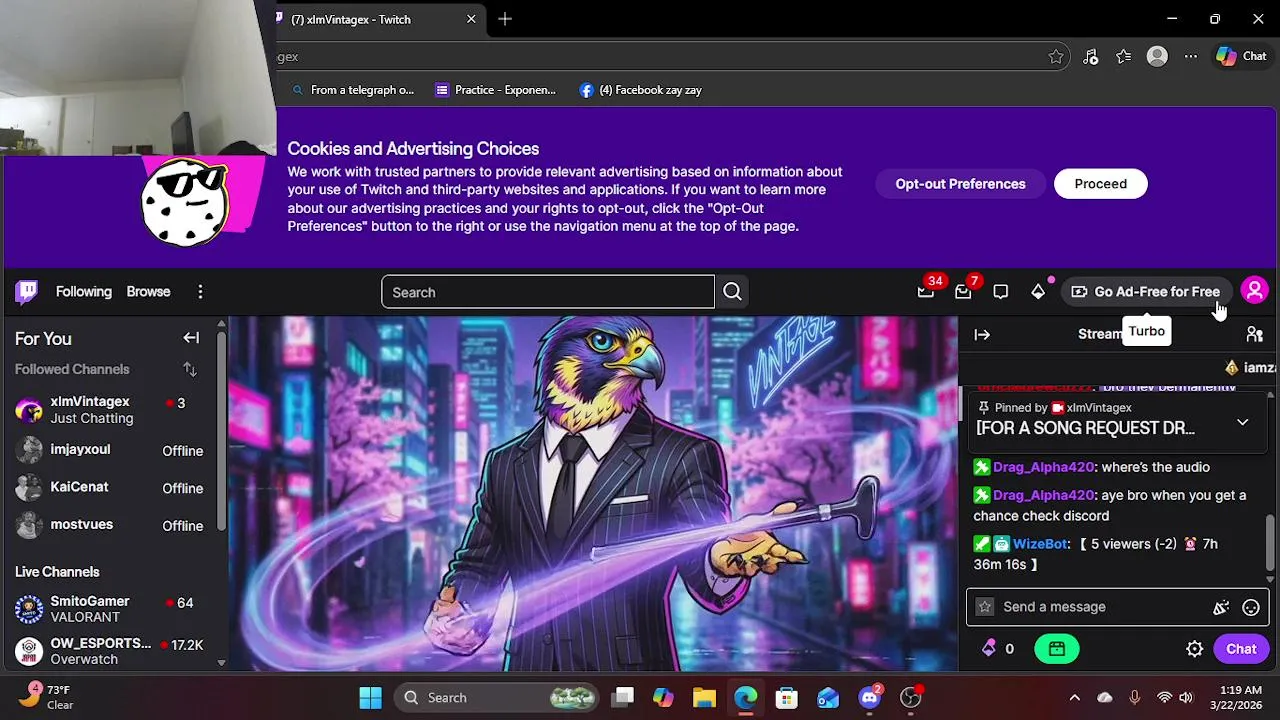
Task: Open browser Favorites list icon
Action: [x=1124, y=57]
